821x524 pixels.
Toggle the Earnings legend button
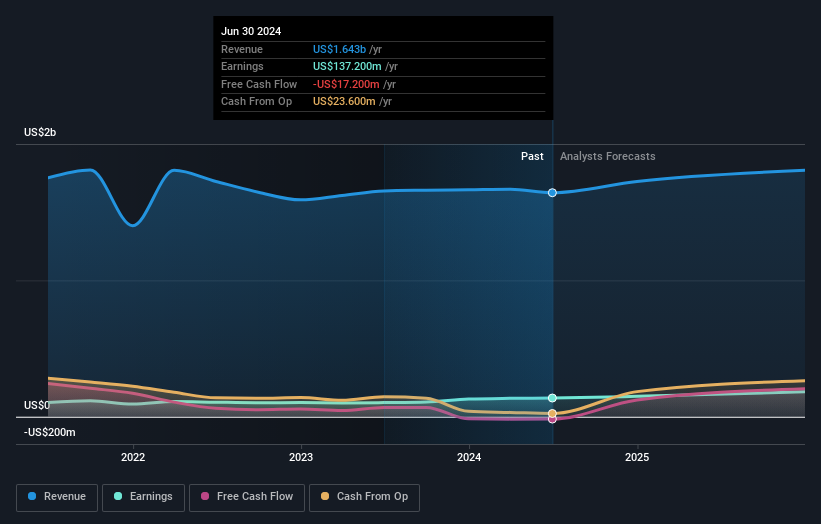tap(143, 497)
